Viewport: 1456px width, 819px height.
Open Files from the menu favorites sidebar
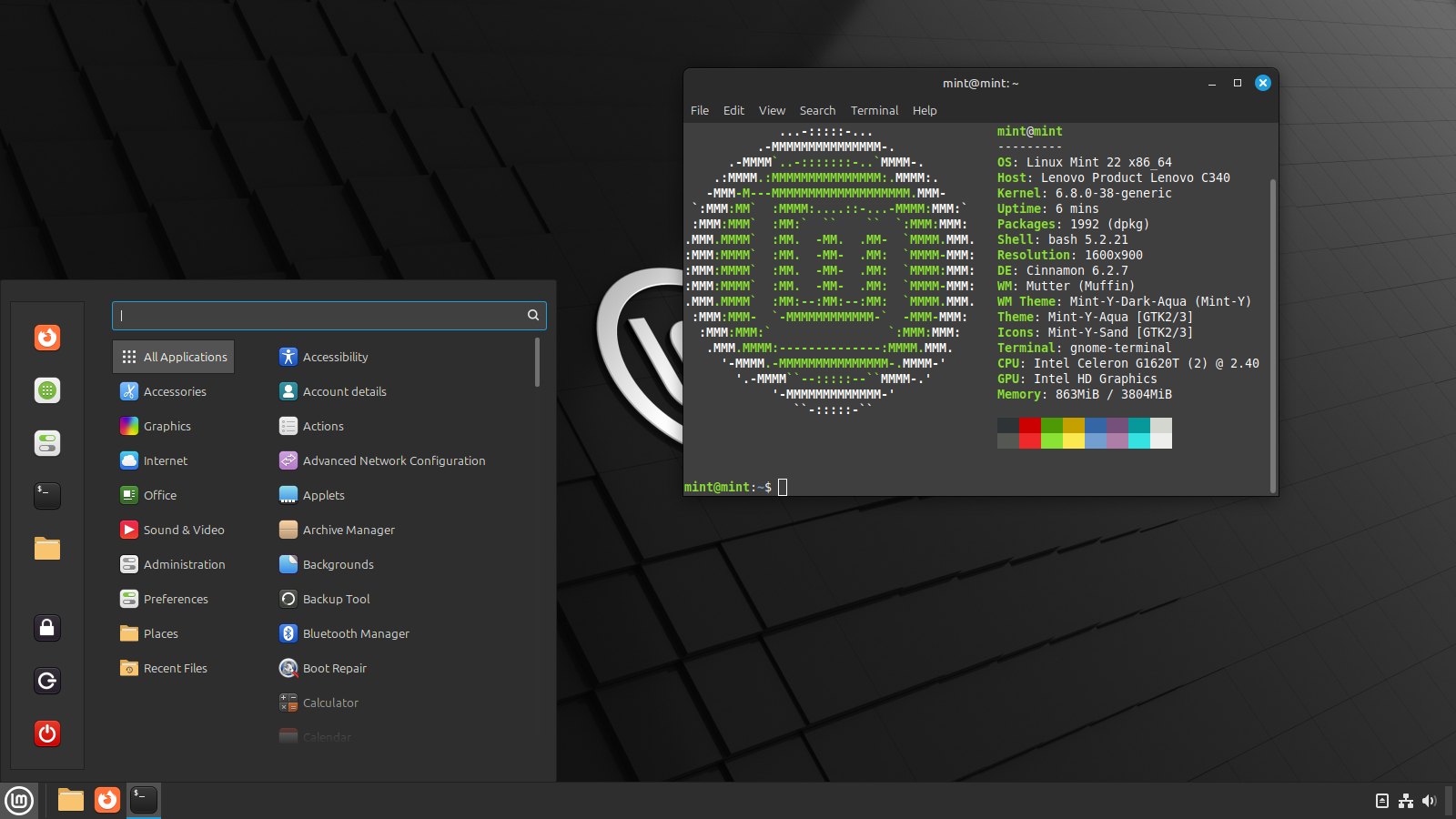47,549
